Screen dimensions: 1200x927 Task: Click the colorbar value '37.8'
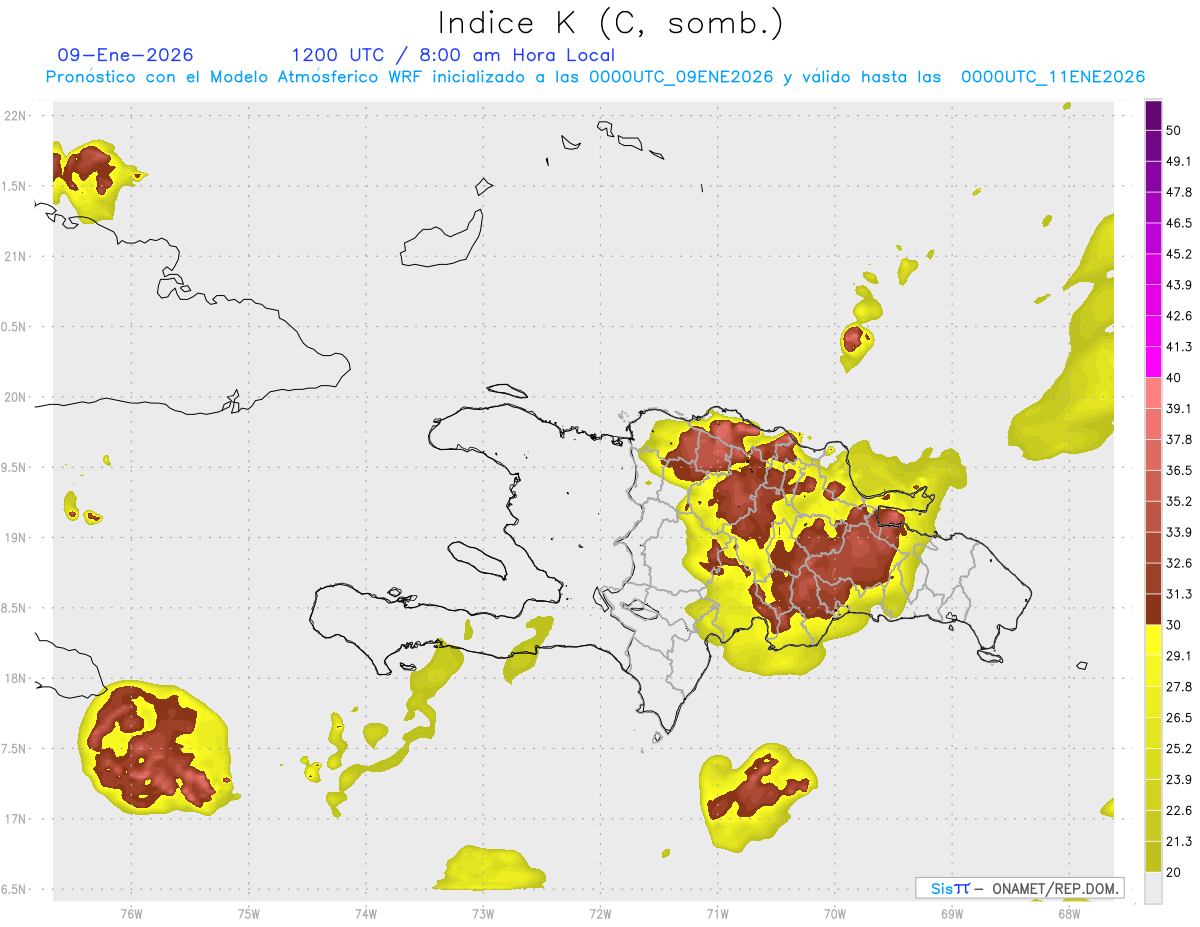(x=1180, y=440)
